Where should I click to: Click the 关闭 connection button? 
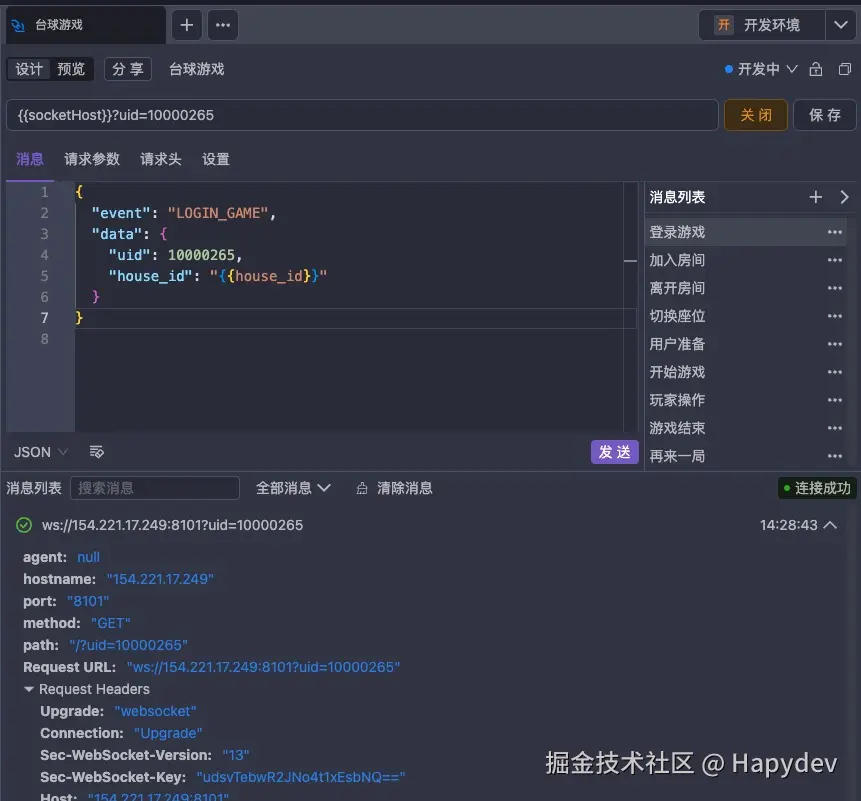(756, 115)
